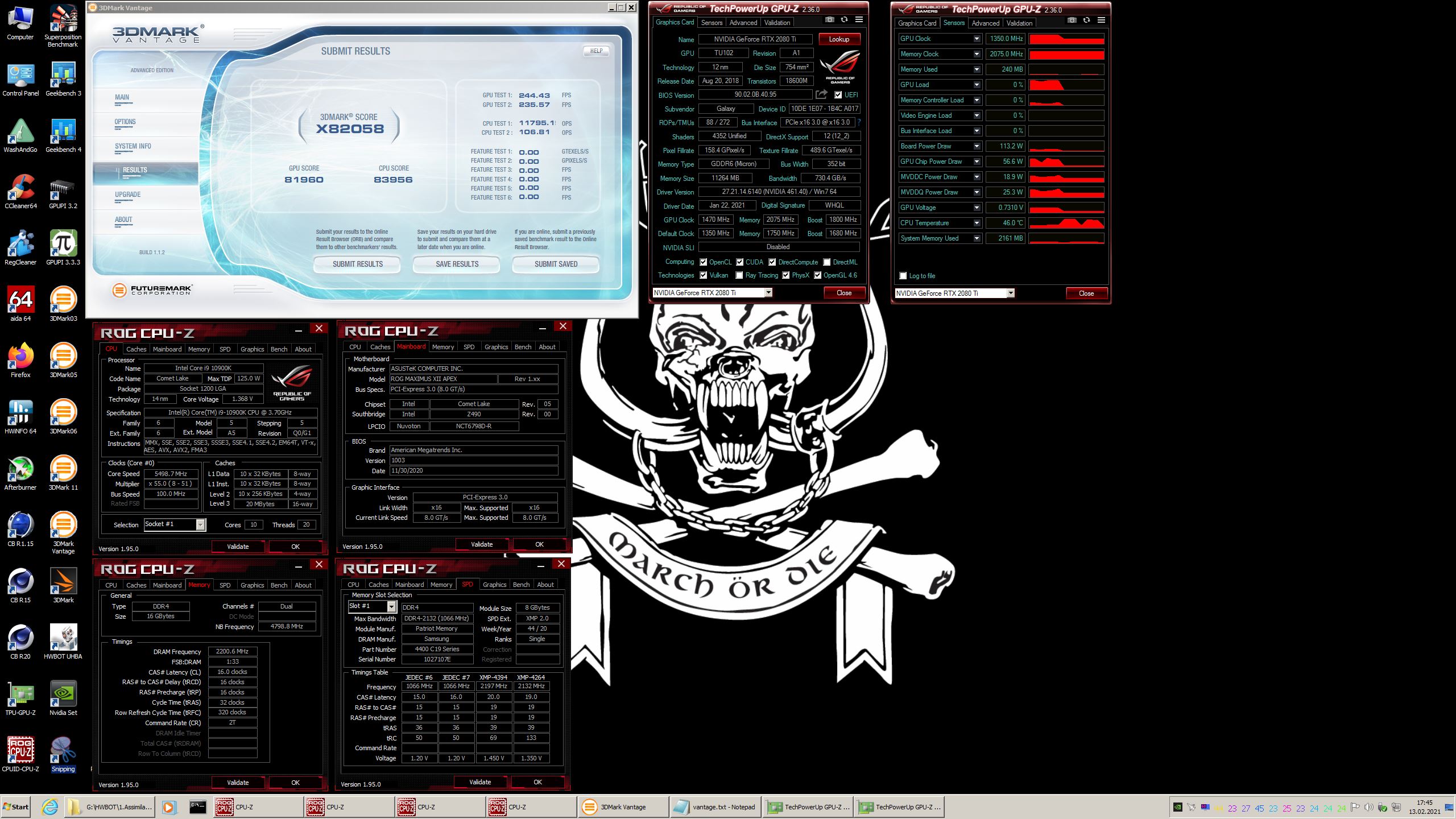Expand Memory Clock sensor dropdown
This screenshot has height=819, width=1456.
tap(977, 54)
